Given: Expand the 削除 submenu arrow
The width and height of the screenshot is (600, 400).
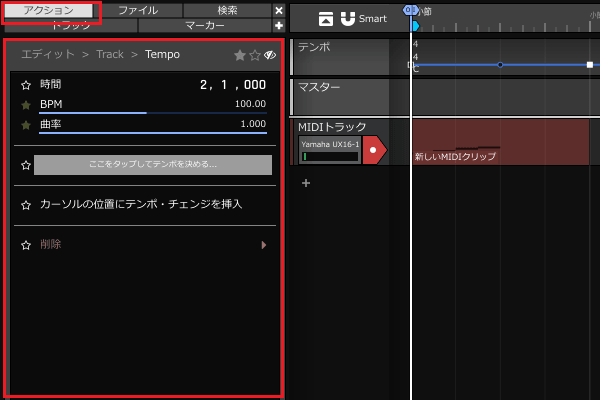Looking at the screenshot, I should [264, 244].
